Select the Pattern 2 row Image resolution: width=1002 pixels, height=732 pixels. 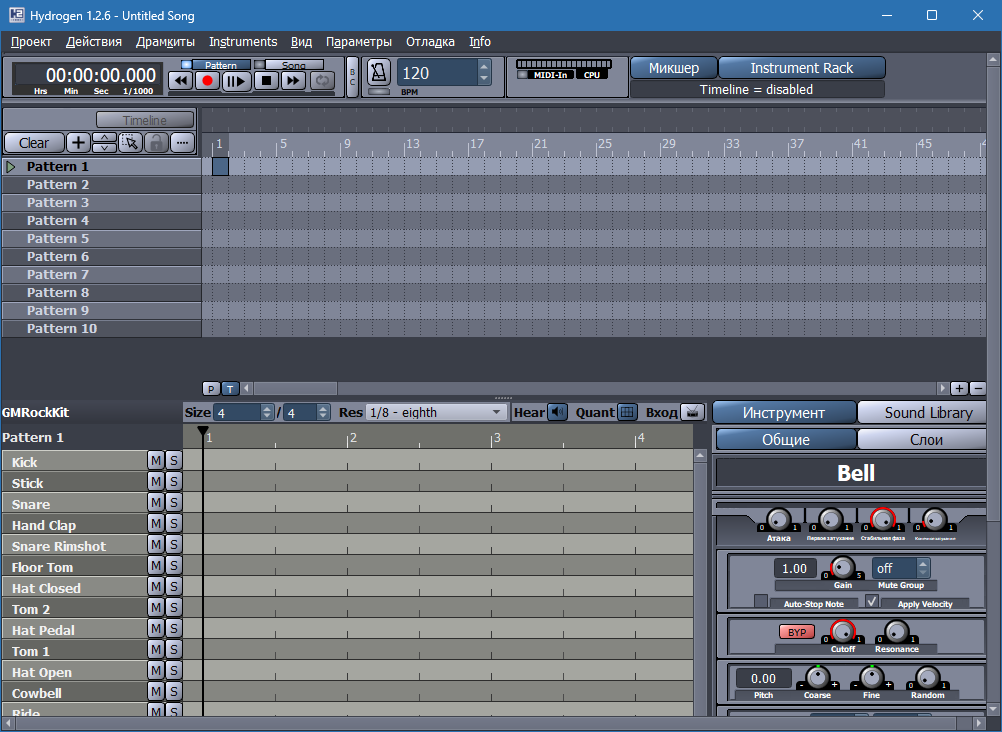pos(101,185)
